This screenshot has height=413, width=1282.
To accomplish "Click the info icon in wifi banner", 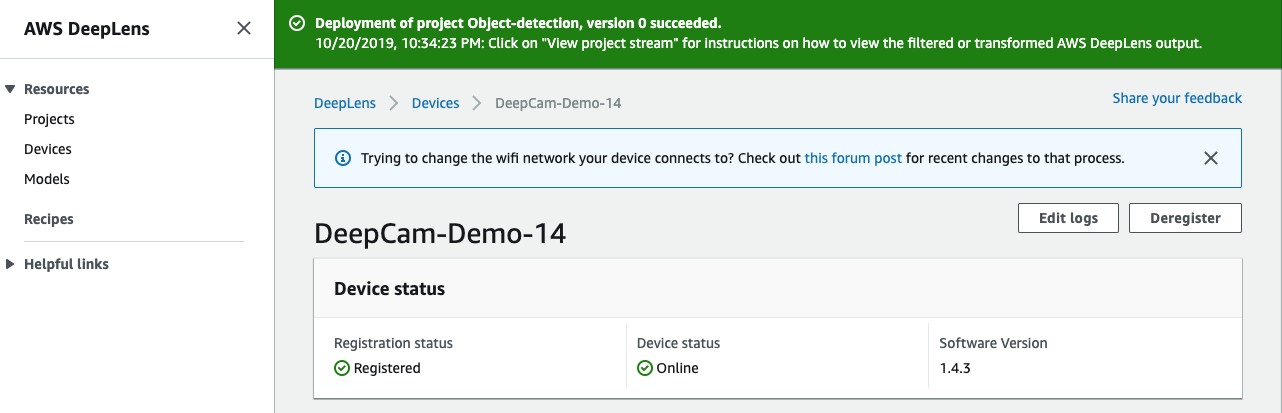I will point(342,158).
